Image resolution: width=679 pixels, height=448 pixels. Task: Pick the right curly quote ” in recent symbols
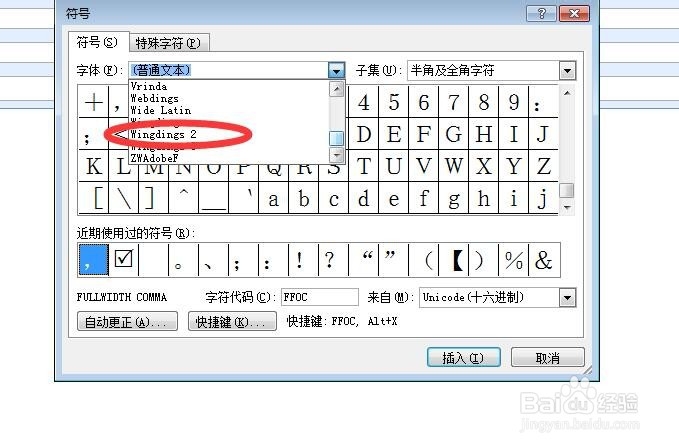coord(394,260)
